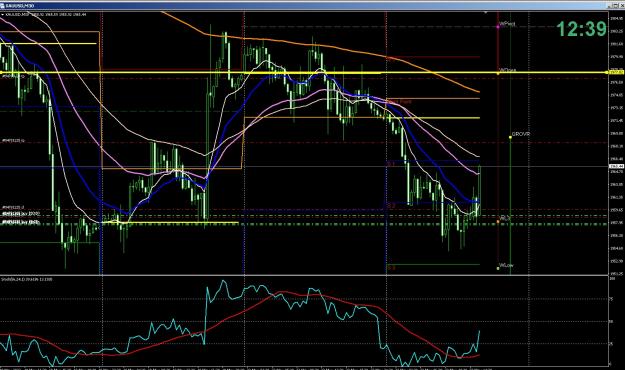625x370 pixels.
Task: Click the indicator subwindow's name label
Action: [26, 279]
